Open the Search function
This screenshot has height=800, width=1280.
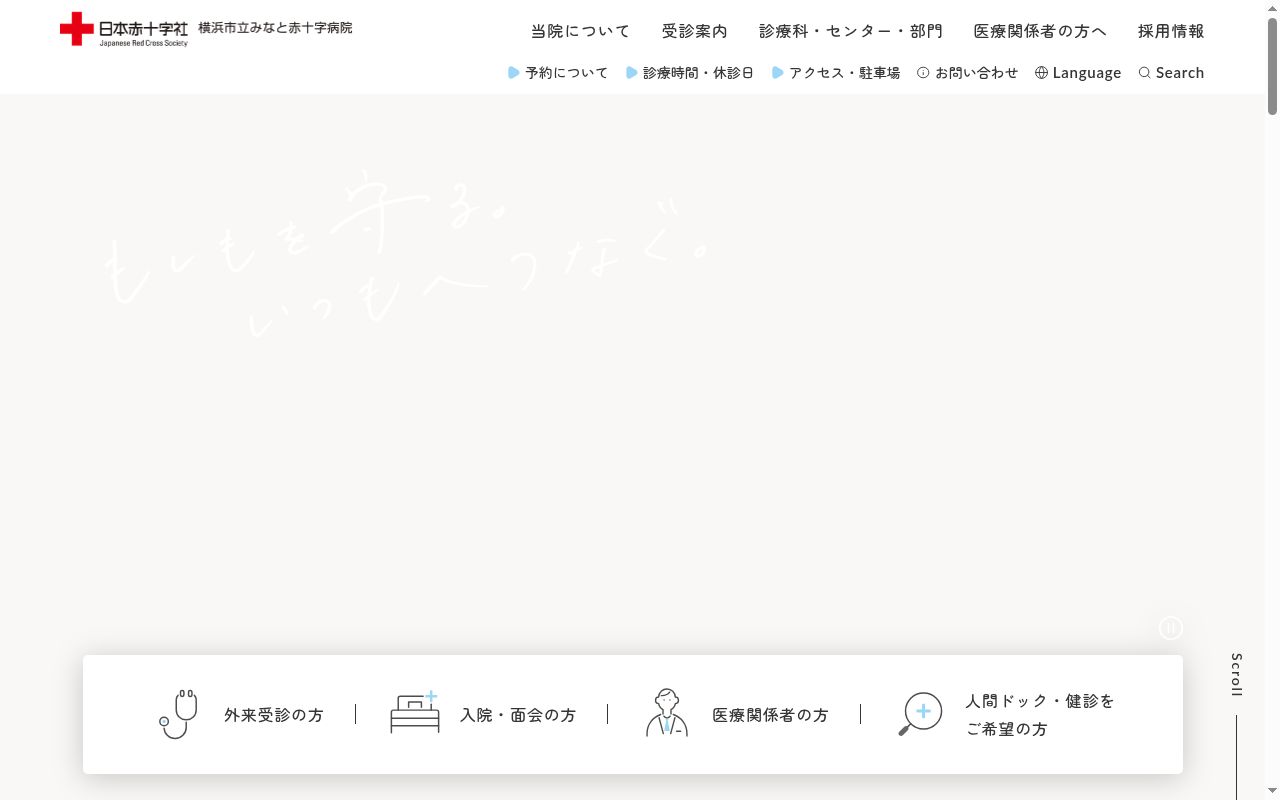tap(1171, 73)
